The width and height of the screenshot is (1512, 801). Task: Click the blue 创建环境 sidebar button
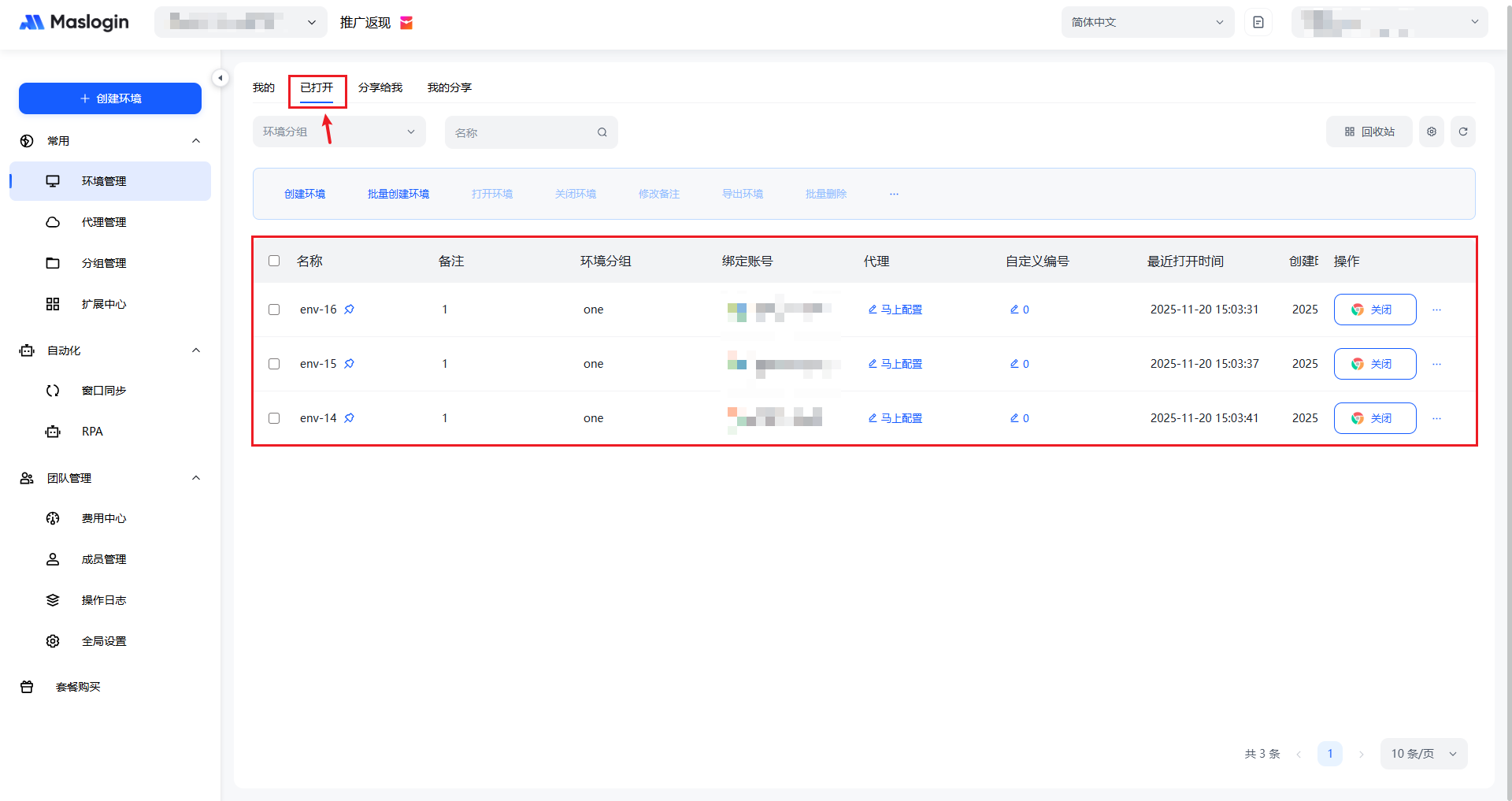(110, 98)
